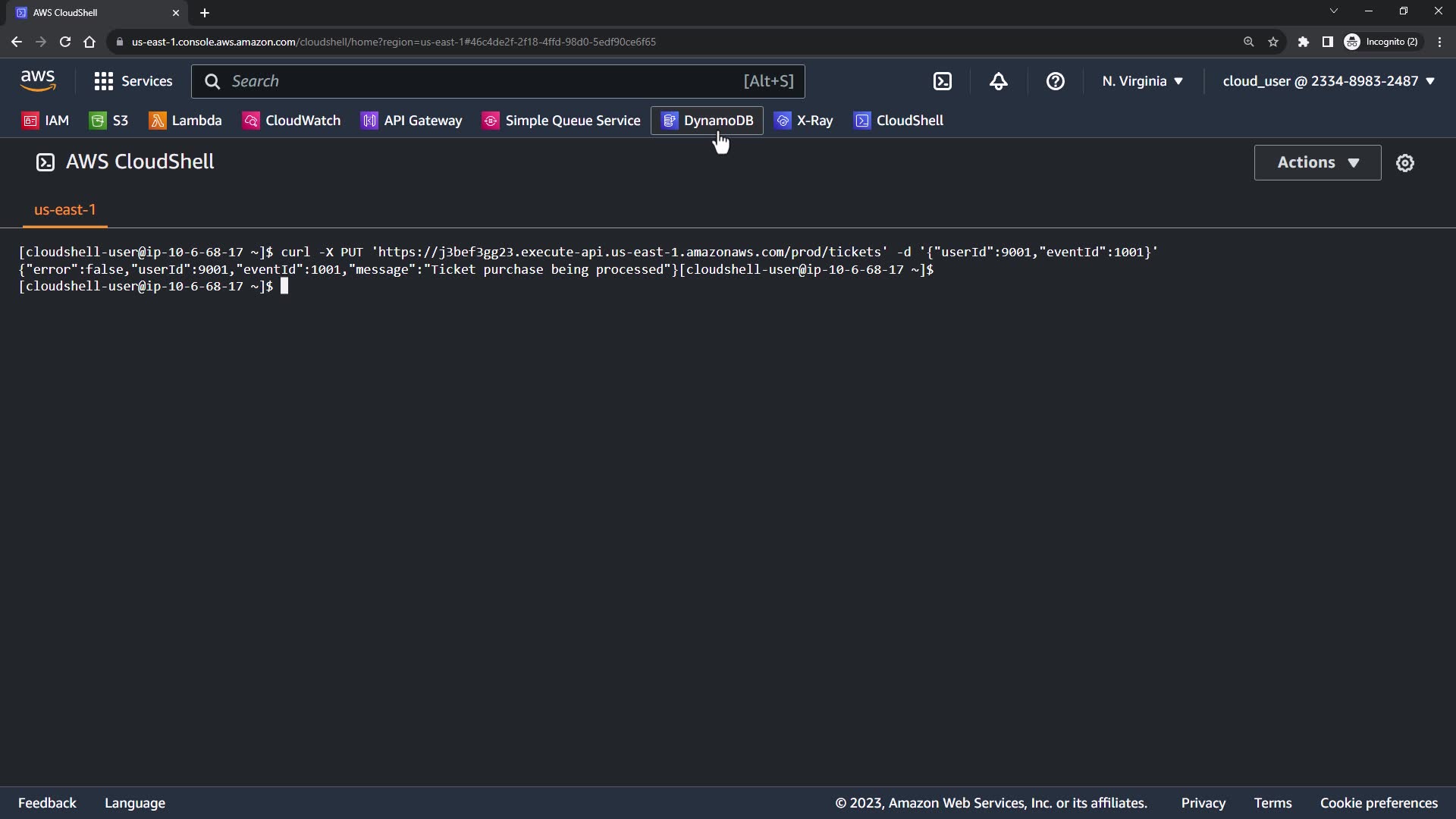This screenshot has width=1456, height=819.
Task: Click the Feedback link in footer
Action: pyautogui.click(x=47, y=803)
